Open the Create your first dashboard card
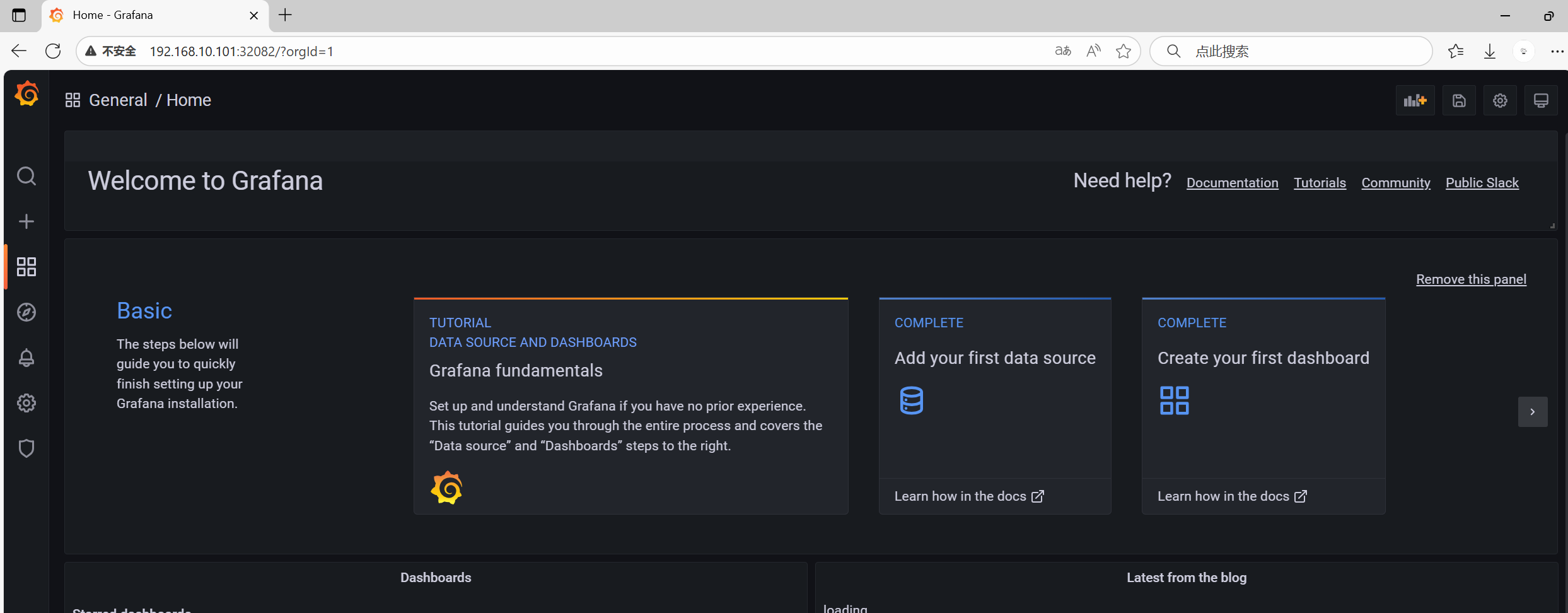This screenshot has height=613, width=1568. pyautogui.click(x=1263, y=406)
